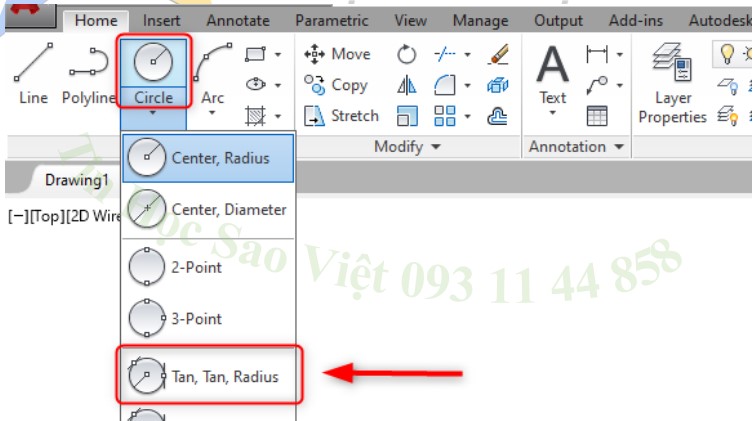756x421 pixels.
Task: Open the Add-ins ribbon tab
Action: [636, 21]
